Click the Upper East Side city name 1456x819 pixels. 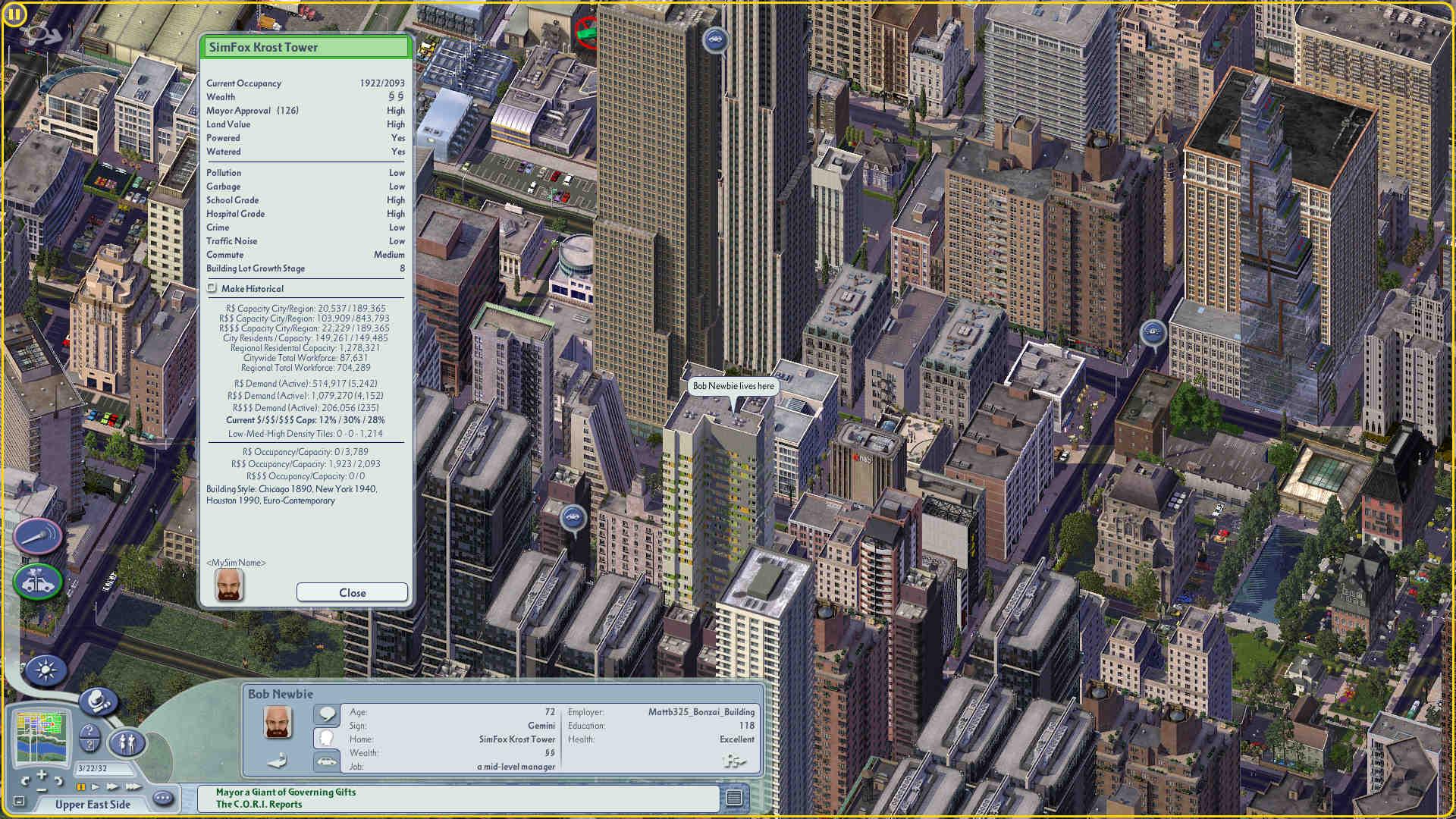[x=93, y=805]
